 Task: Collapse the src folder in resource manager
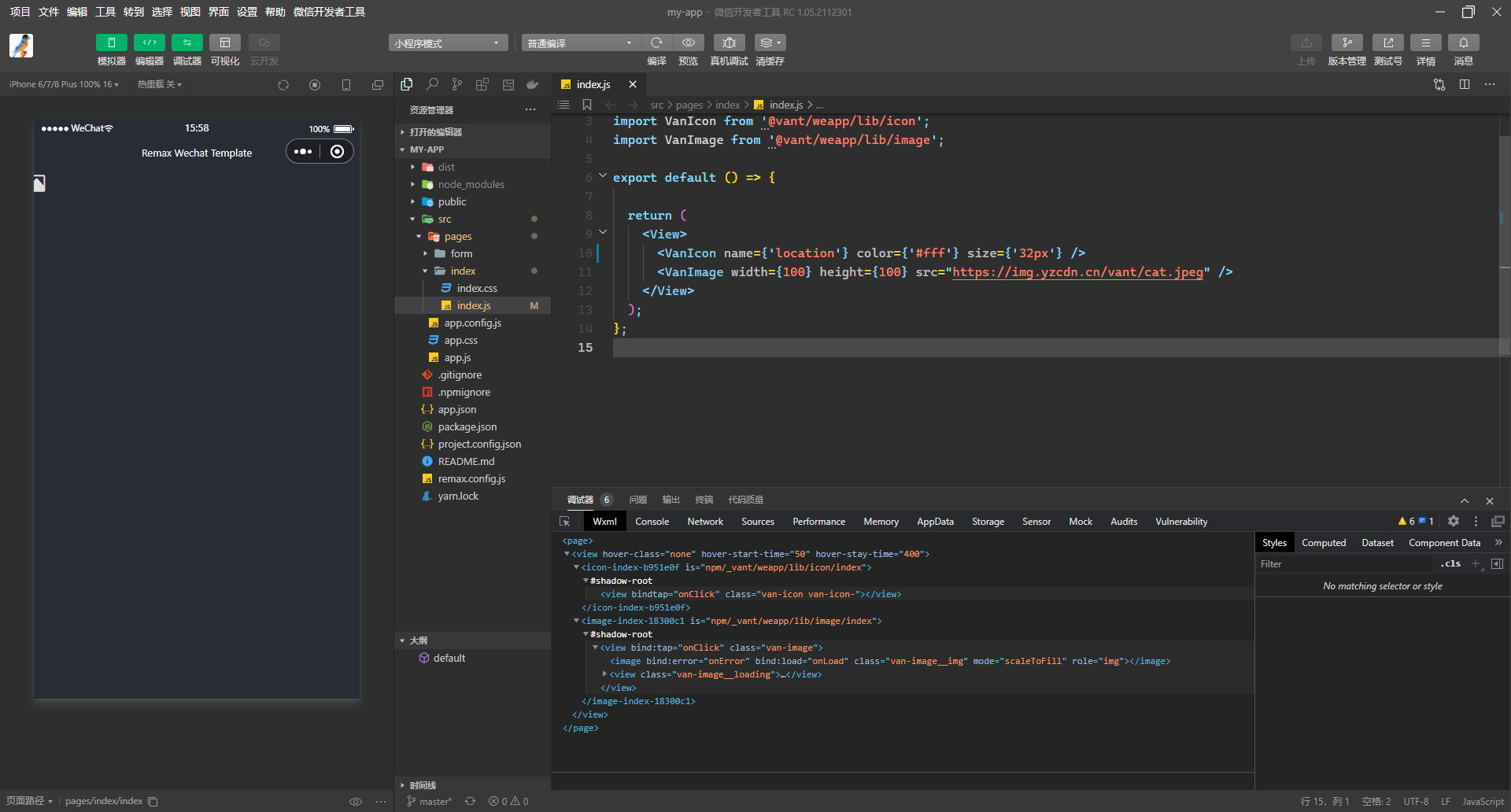412,219
